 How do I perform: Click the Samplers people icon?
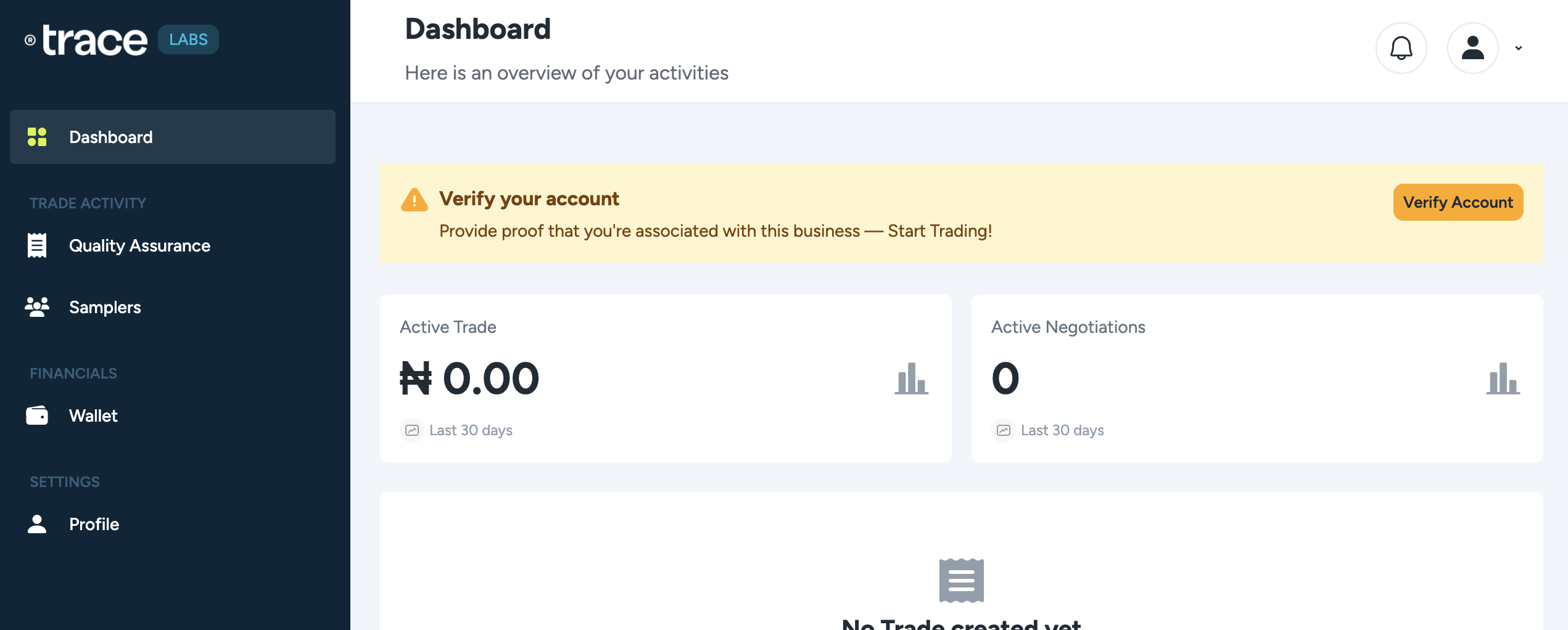(x=37, y=306)
